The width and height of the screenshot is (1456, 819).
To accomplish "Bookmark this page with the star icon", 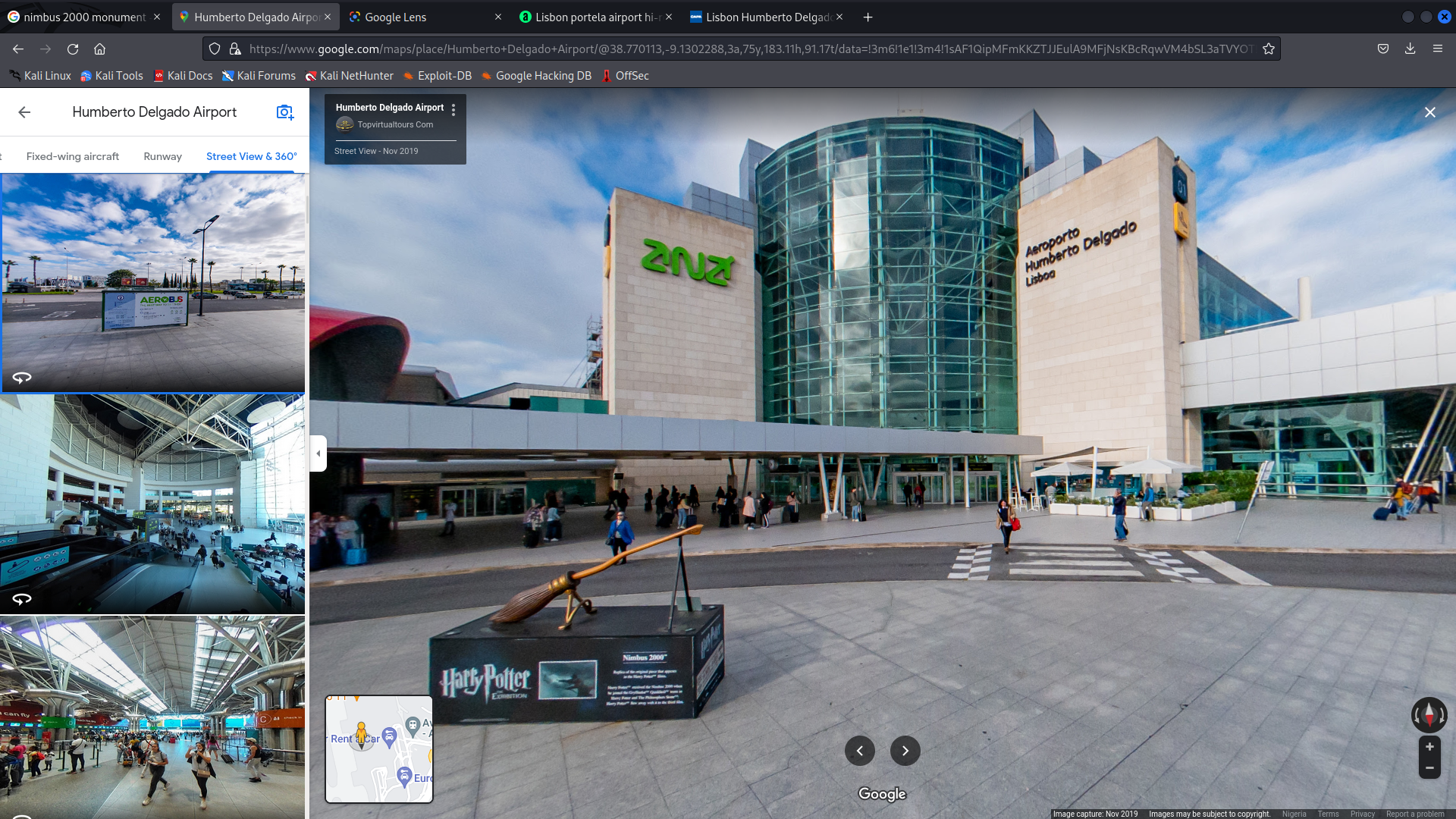I will (x=1269, y=49).
